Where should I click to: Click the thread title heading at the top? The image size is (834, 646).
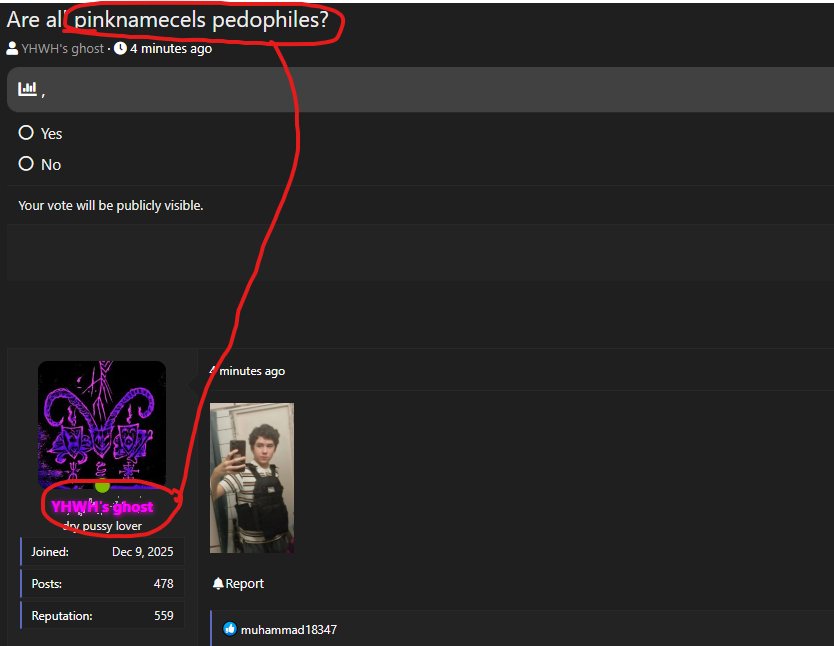168,19
